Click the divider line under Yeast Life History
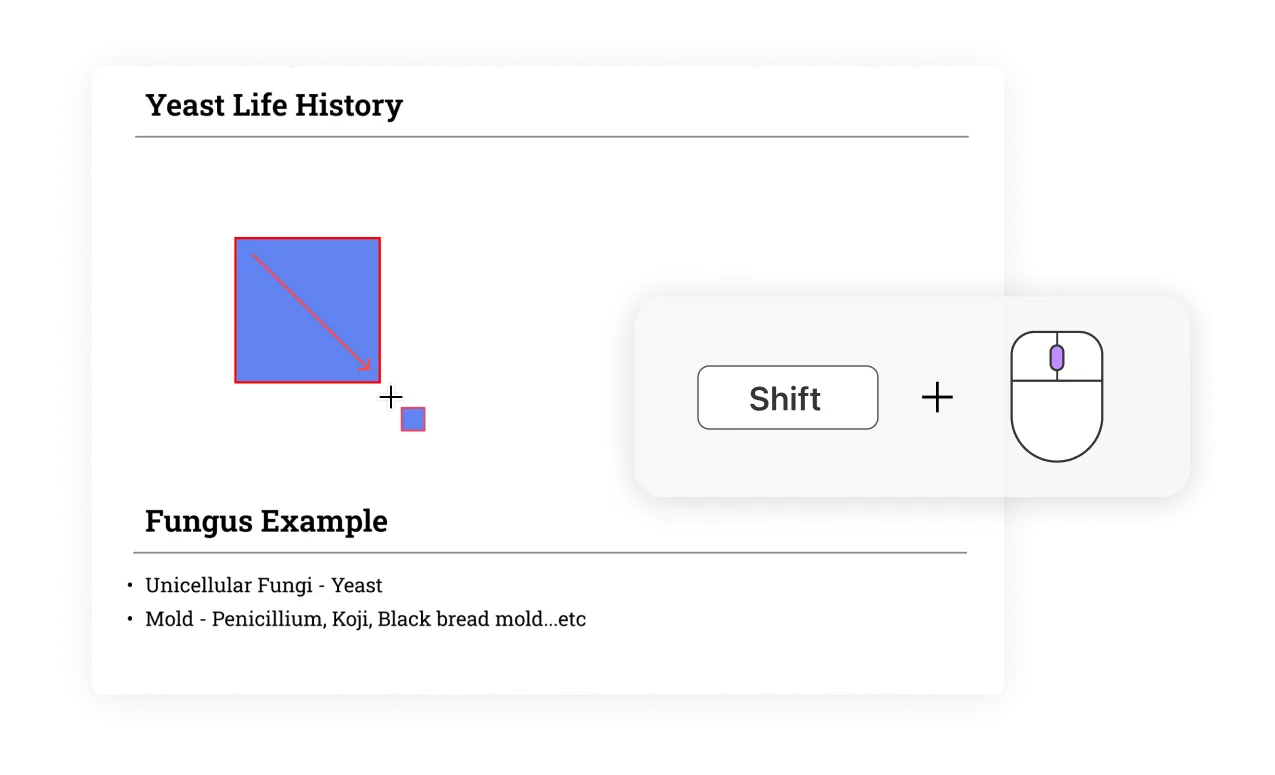The width and height of the screenshot is (1275, 775). [552, 136]
